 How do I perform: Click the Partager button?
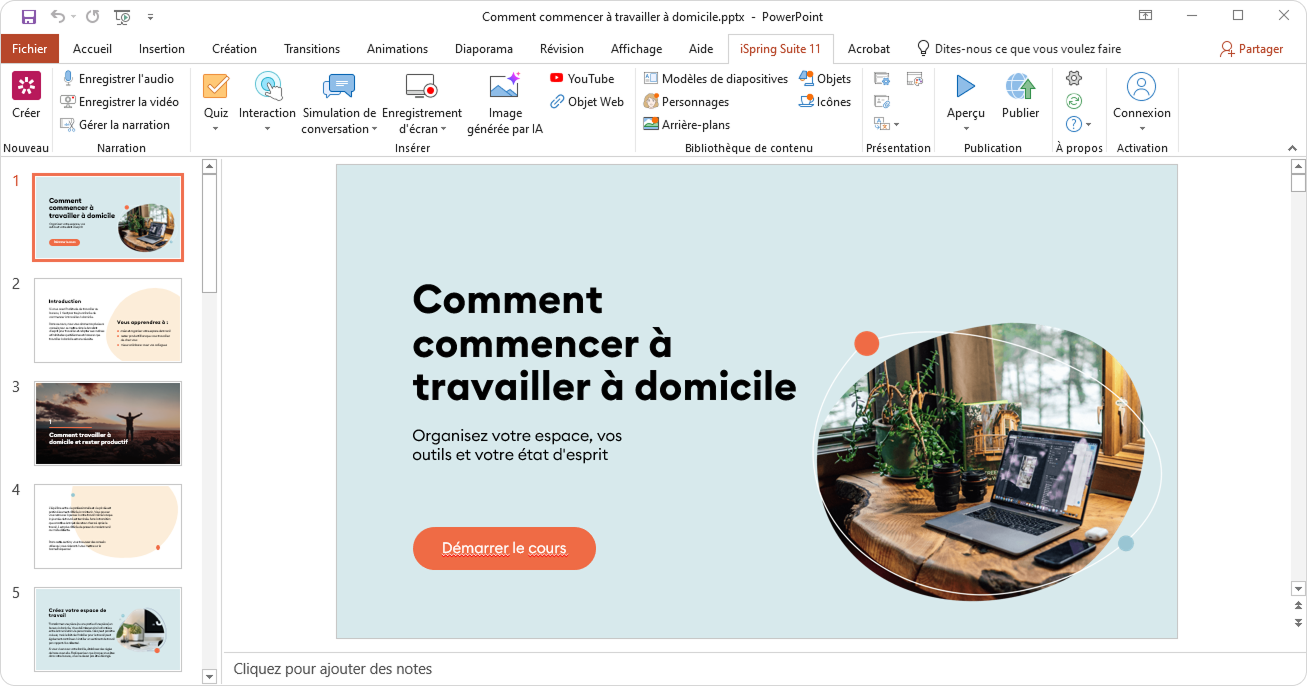click(1251, 49)
